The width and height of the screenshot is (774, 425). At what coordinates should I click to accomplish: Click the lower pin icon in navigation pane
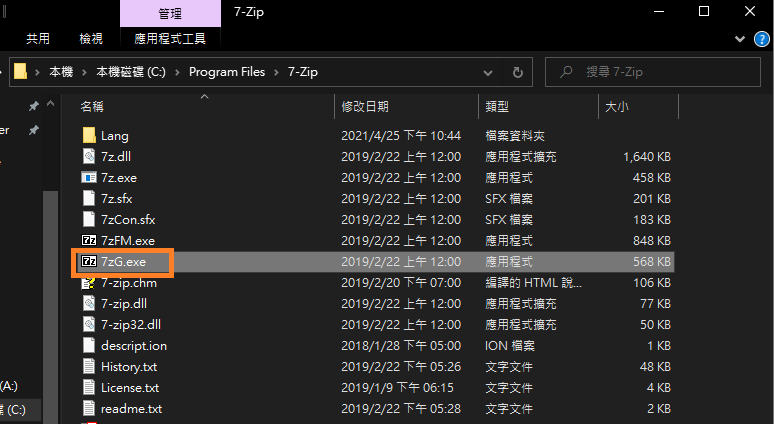point(34,130)
